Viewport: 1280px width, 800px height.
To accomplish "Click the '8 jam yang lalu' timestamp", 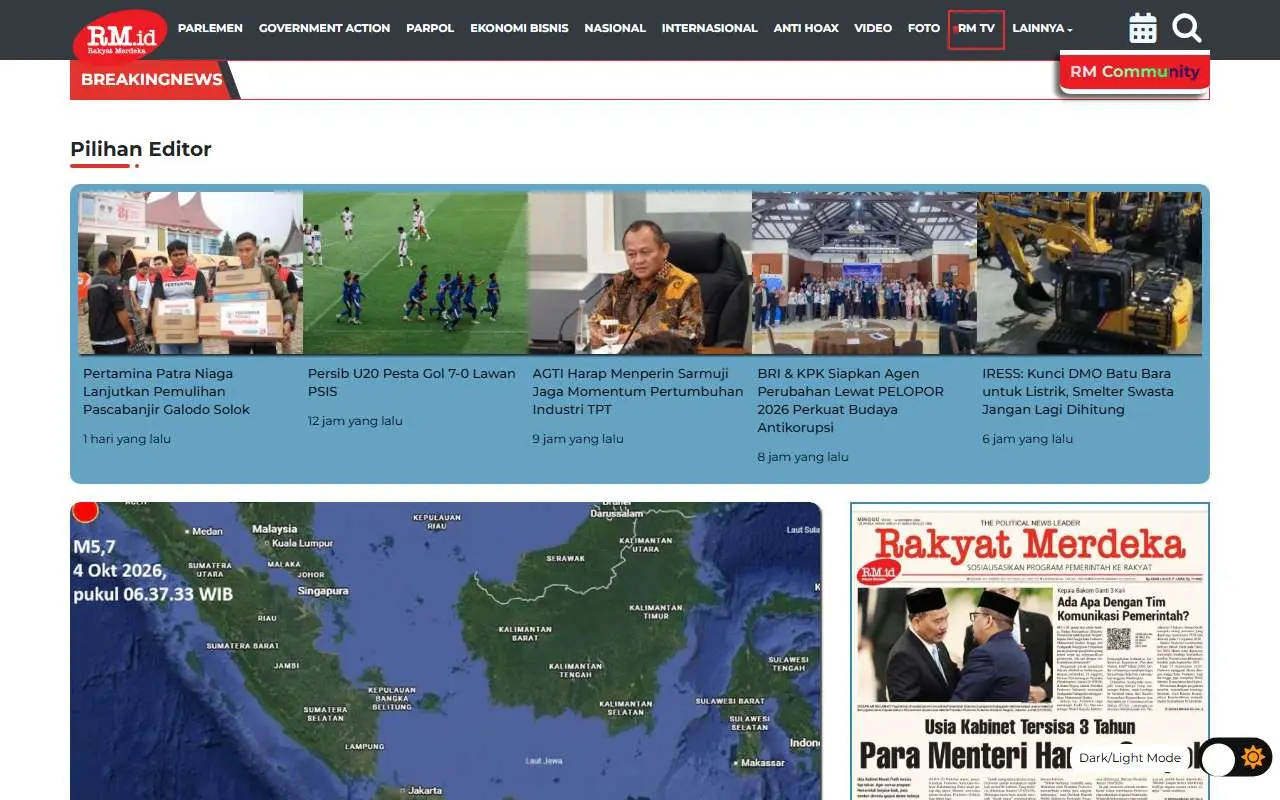I will pos(803,457).
